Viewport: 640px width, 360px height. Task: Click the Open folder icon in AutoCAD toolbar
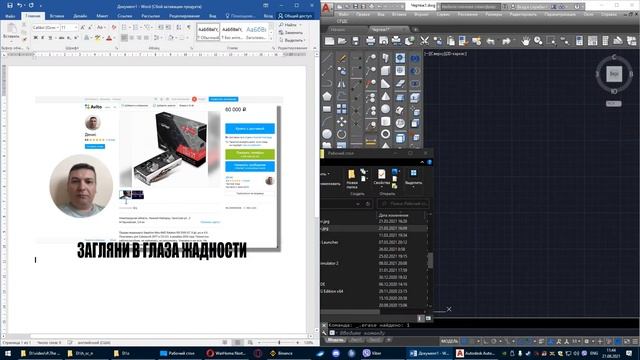[x=342, y=41]
